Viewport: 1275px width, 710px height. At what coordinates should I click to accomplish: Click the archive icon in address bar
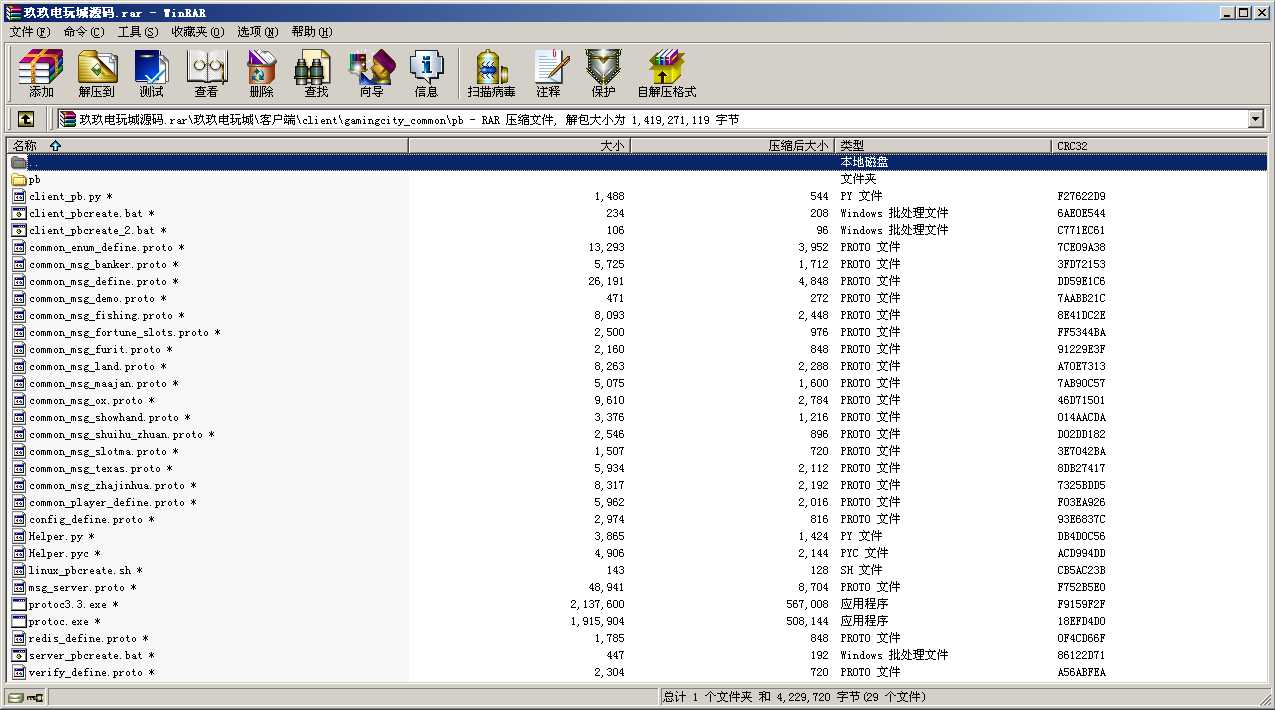[x=68, y=120]
